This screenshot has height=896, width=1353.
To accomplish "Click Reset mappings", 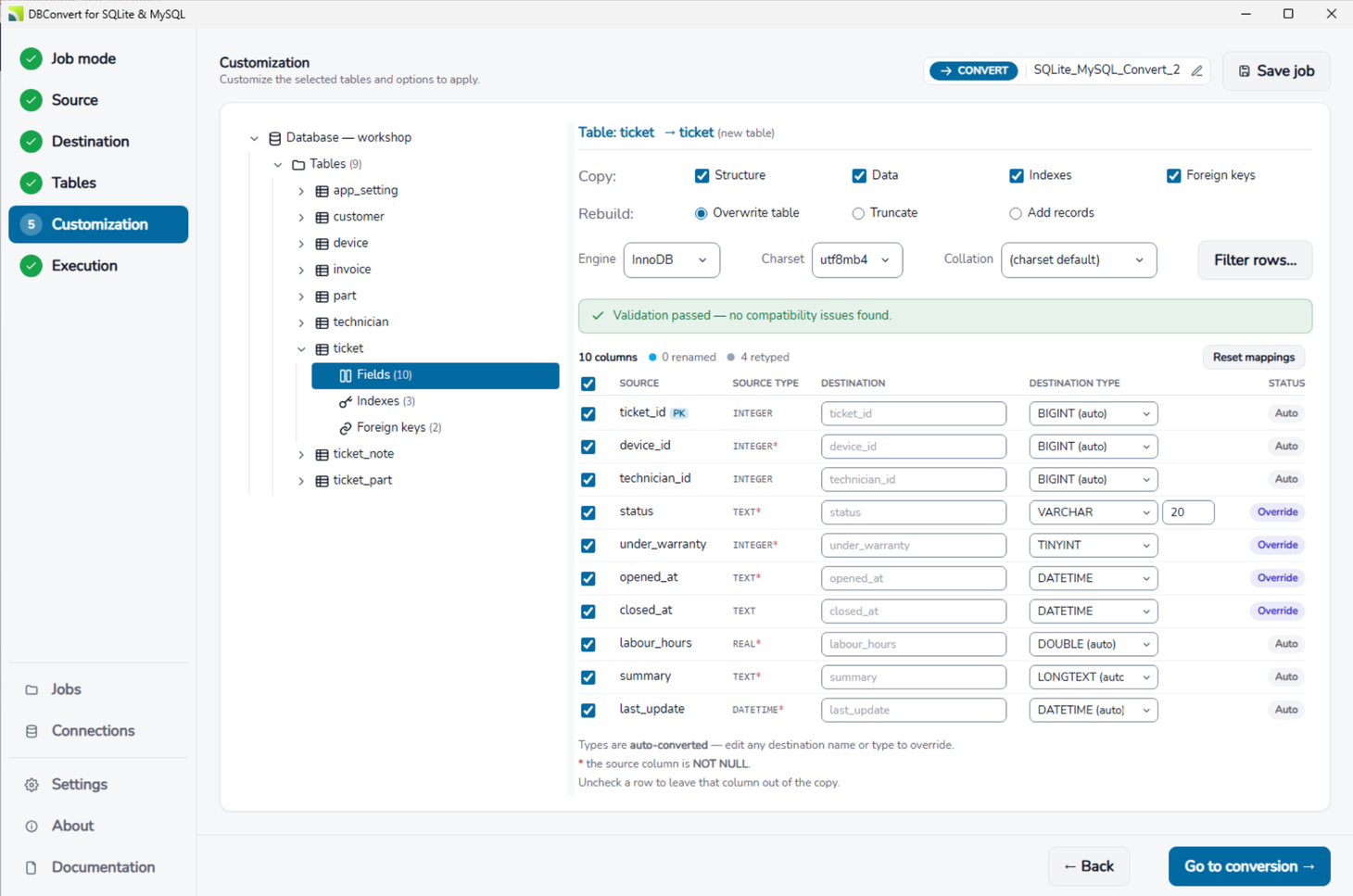I will 1253,358.
